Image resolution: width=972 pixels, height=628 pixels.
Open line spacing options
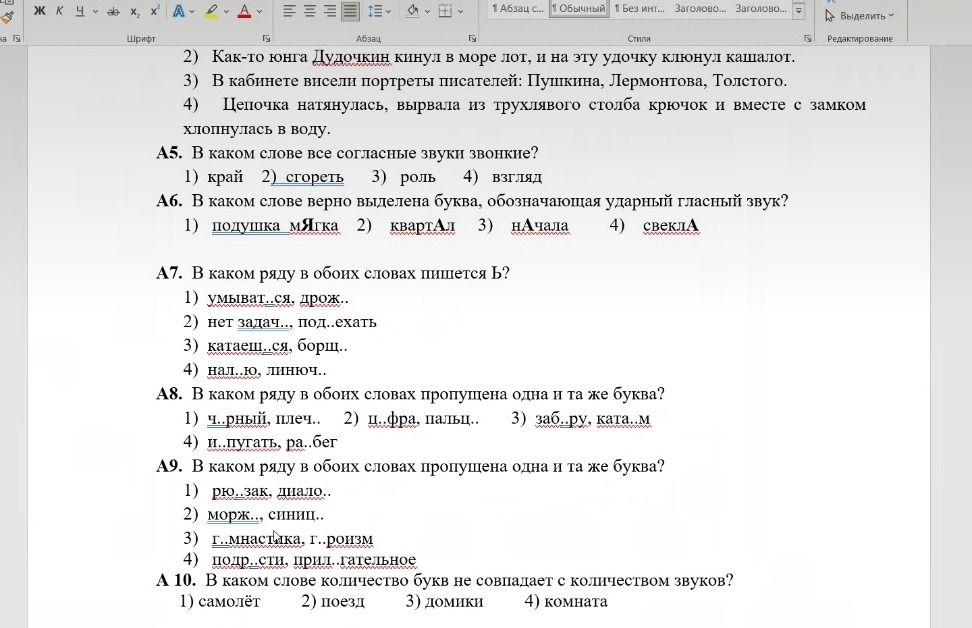pos(375,11)
